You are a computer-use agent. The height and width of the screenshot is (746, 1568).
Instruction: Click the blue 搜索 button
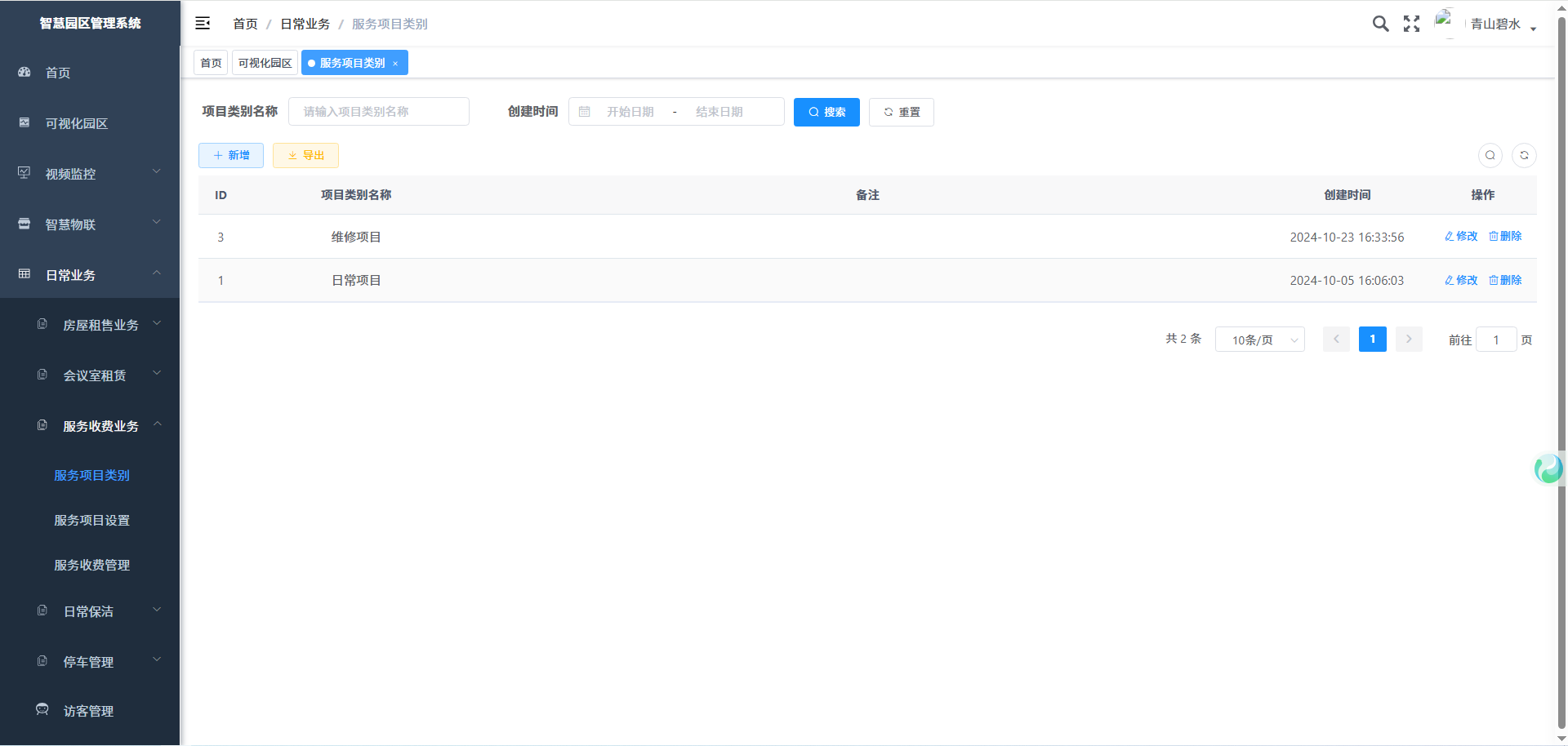[826, 112]
